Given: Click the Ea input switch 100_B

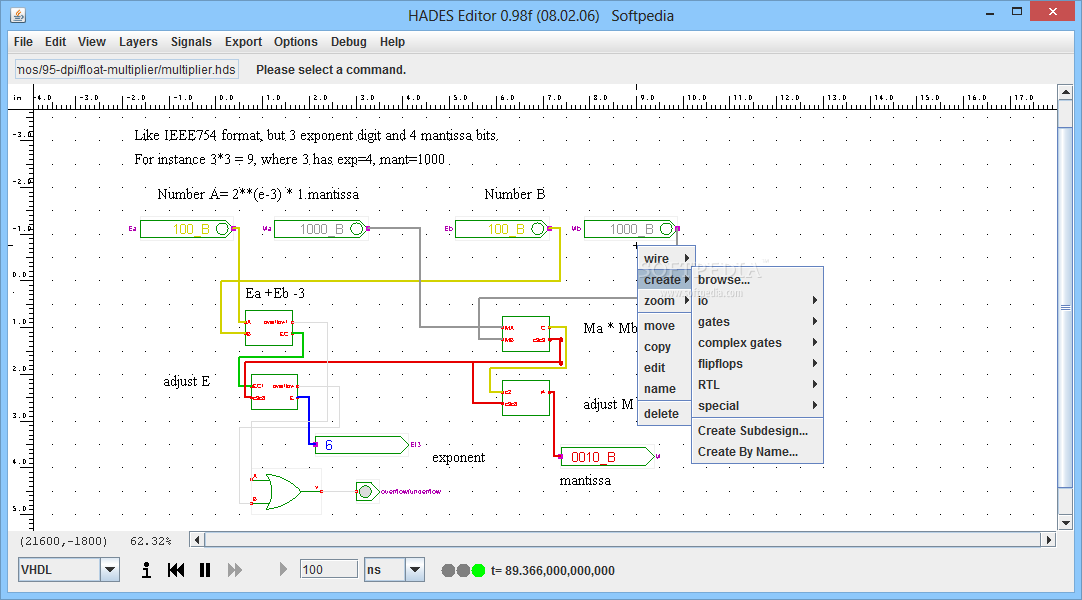Looking at the screenshot, I should click(x=188, y=229).
